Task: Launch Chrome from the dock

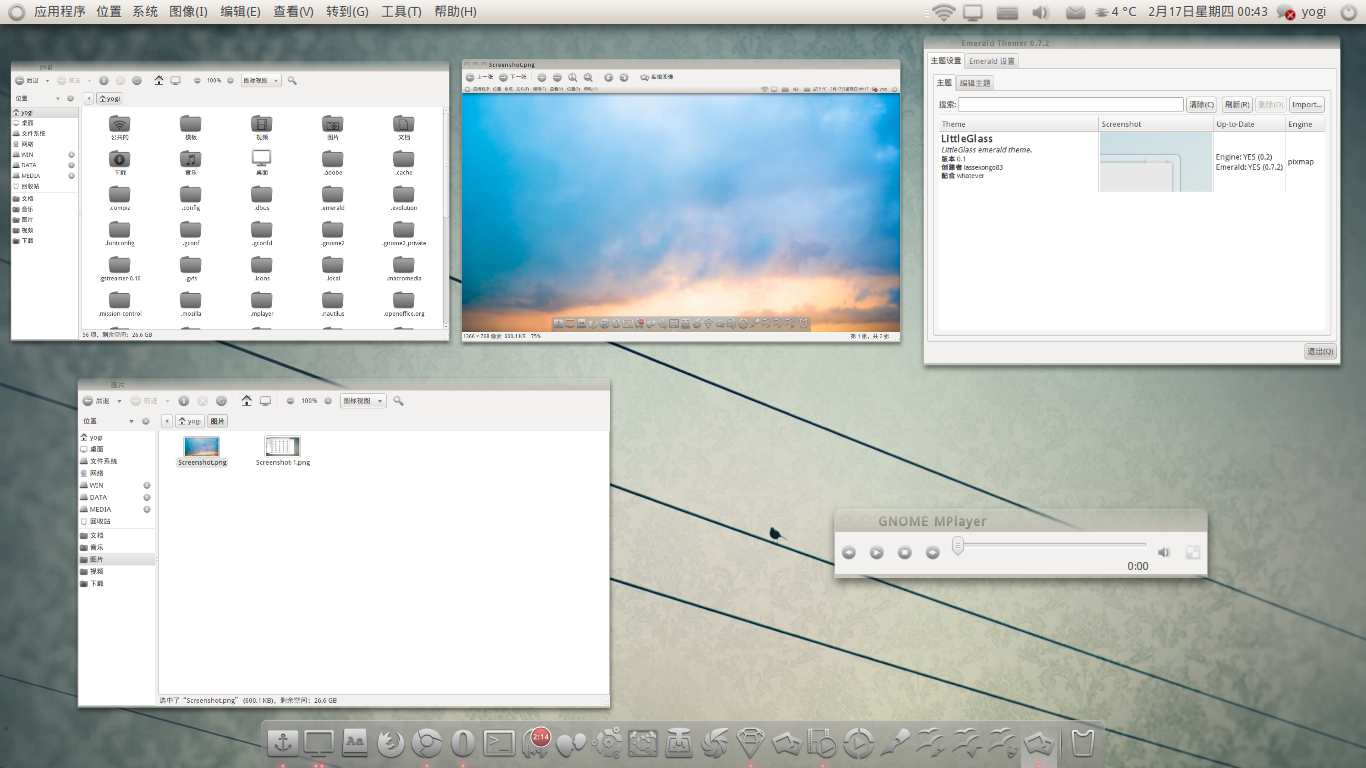Action: [427, 743]
